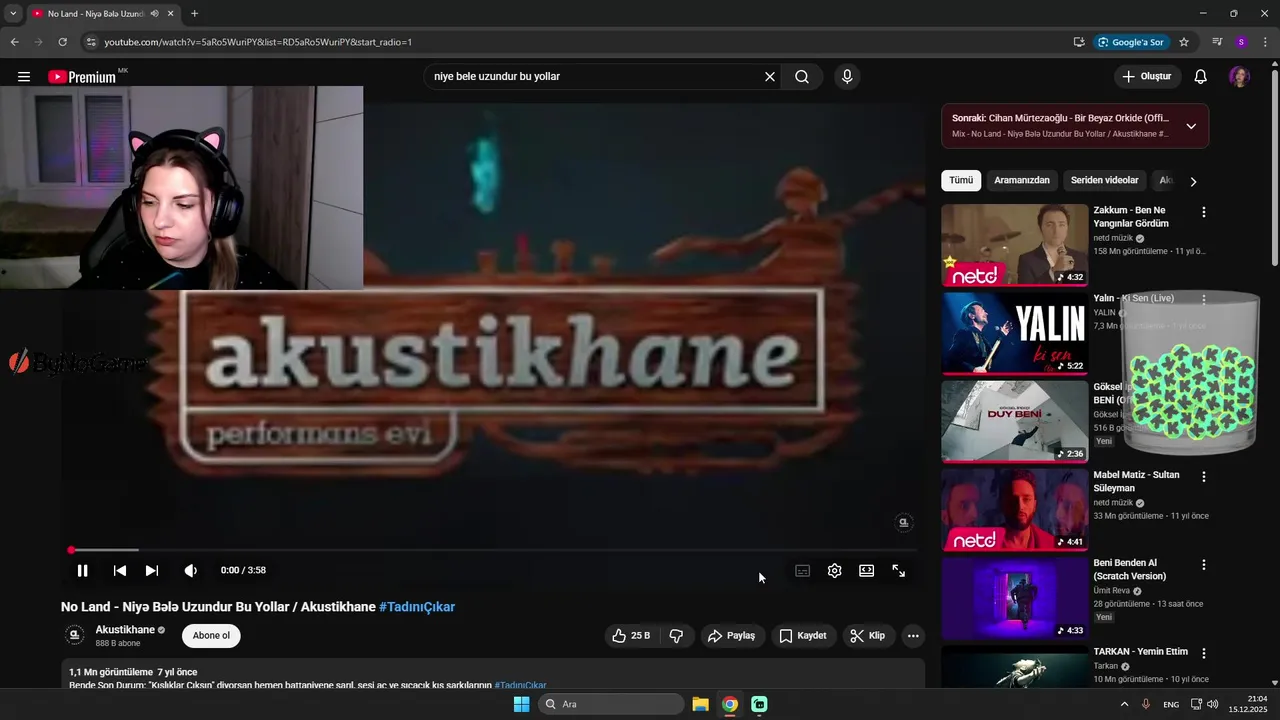This screenshot has height=720, width=1280.
Task: Expand the Sonraki mix playlist panel
Action: (x=1191, y=126)
